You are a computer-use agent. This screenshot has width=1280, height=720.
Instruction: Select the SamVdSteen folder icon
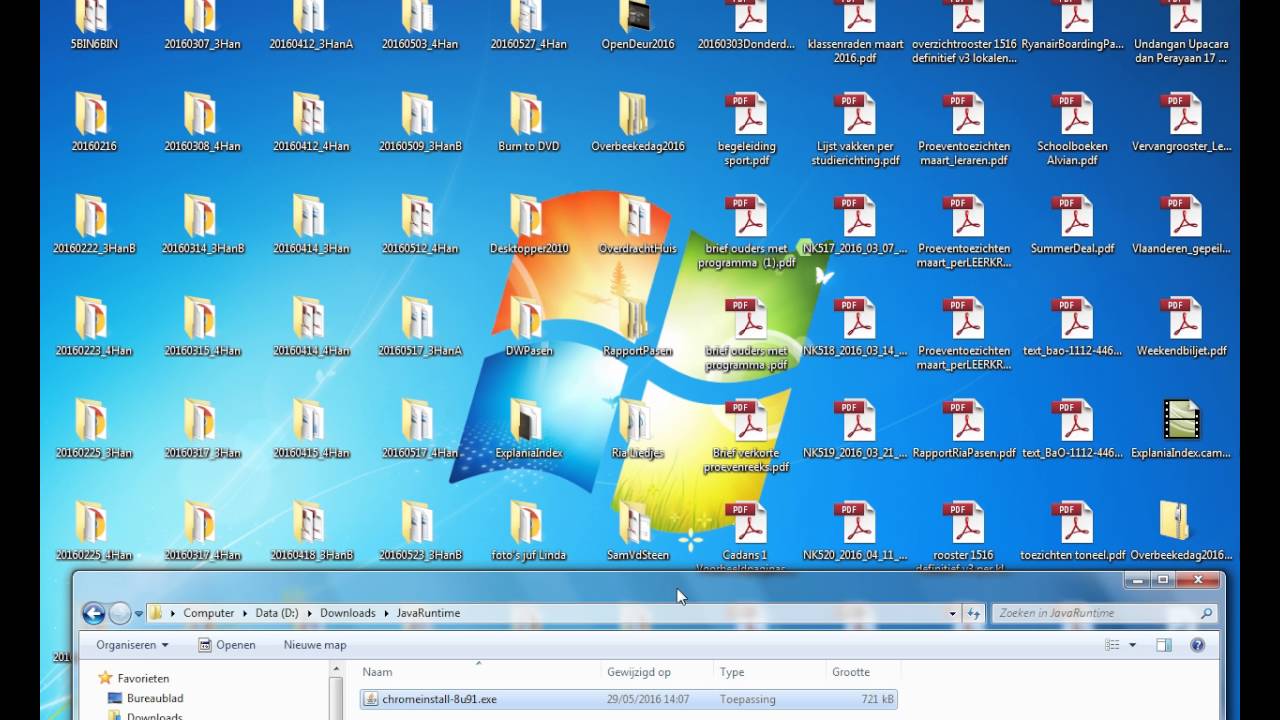point(637,522)
